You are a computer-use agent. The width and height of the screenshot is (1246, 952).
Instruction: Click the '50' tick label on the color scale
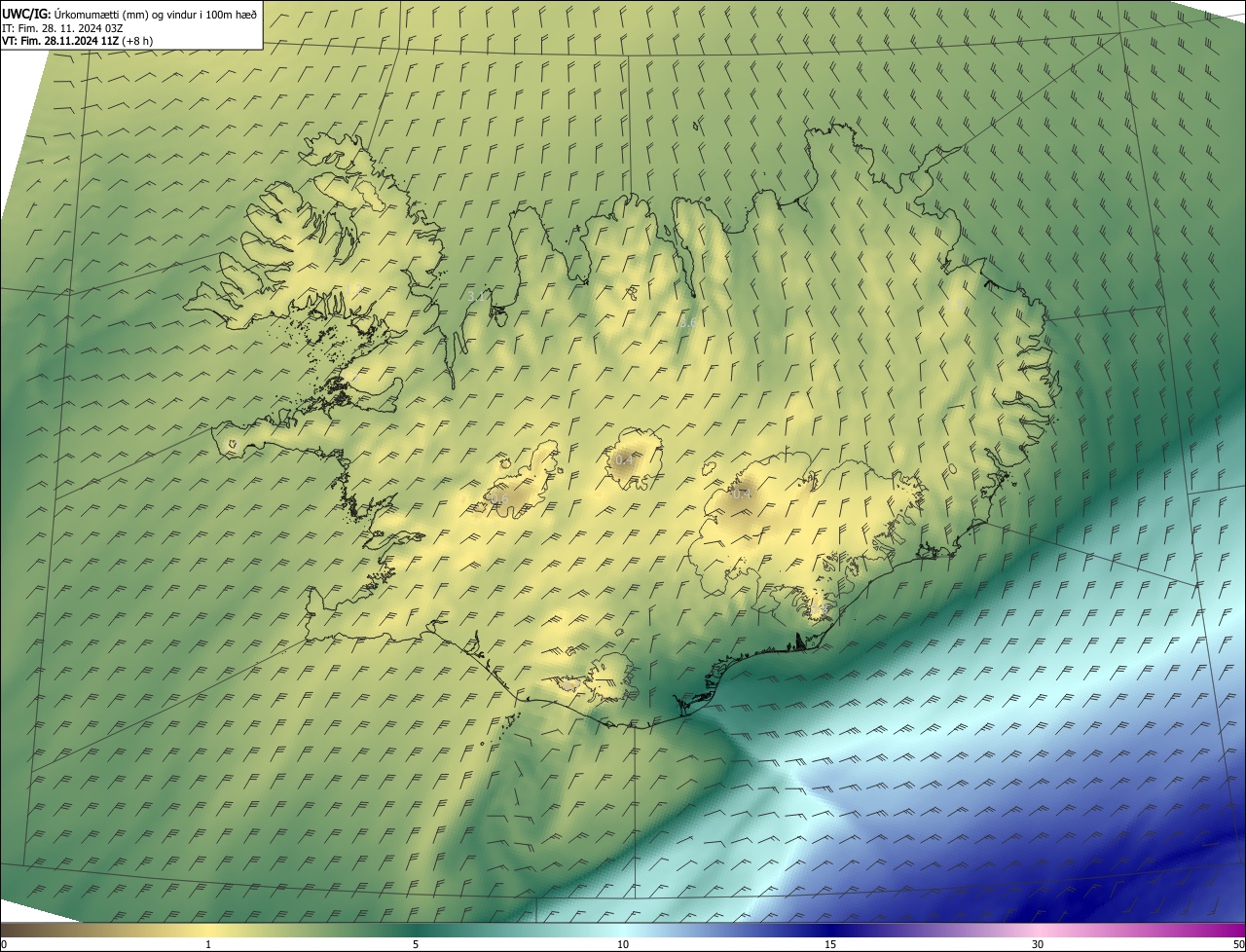click(x=1237, y=944)
